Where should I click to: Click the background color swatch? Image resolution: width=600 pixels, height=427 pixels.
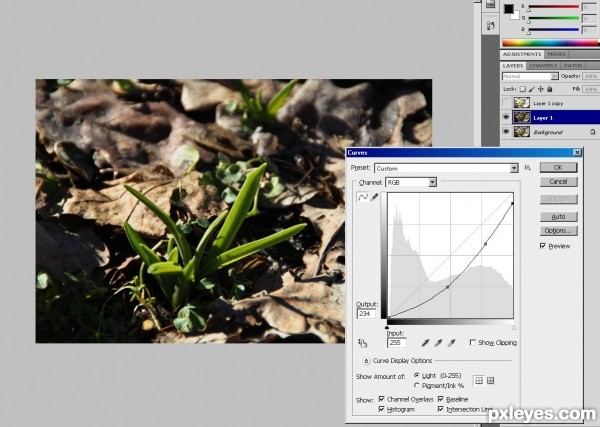[516, 16]
